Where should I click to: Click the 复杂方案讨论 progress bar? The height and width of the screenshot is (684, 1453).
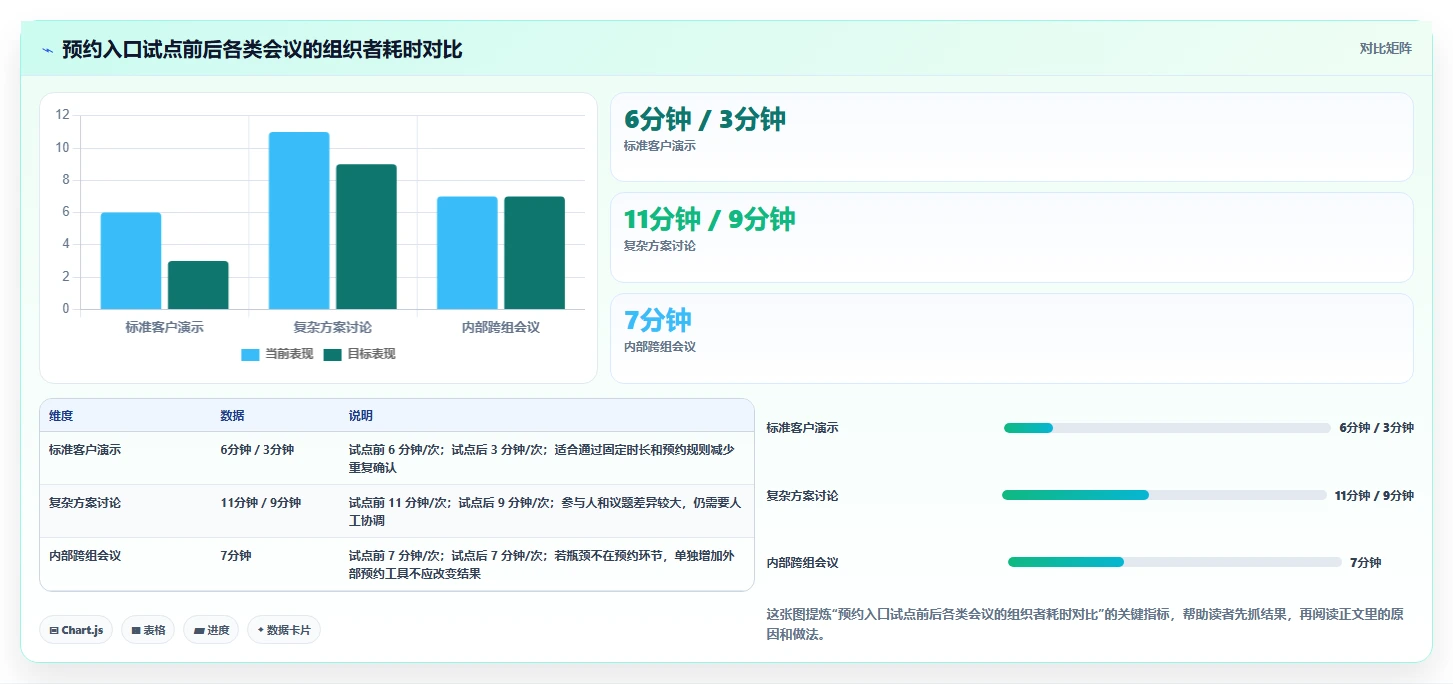coord(1164,495)
